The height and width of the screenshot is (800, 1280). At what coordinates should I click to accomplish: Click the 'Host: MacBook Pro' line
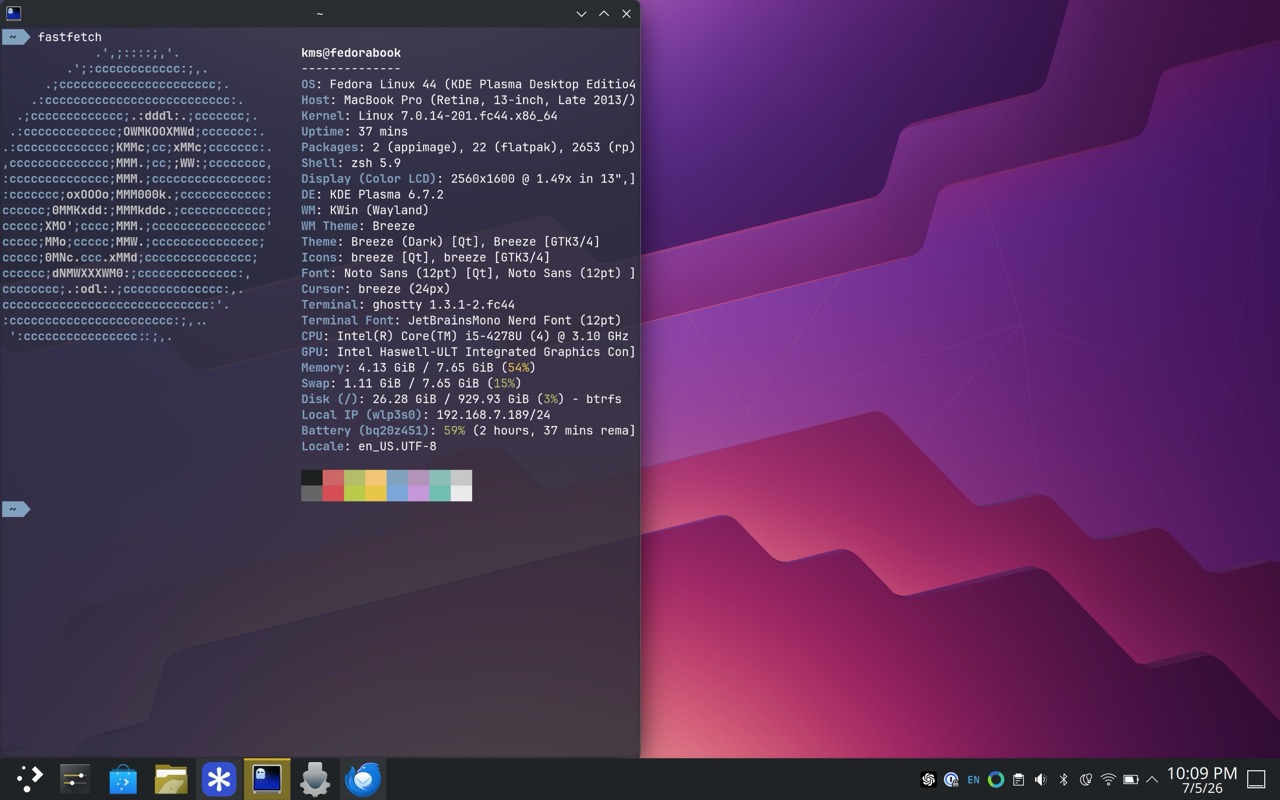(468, 100)
